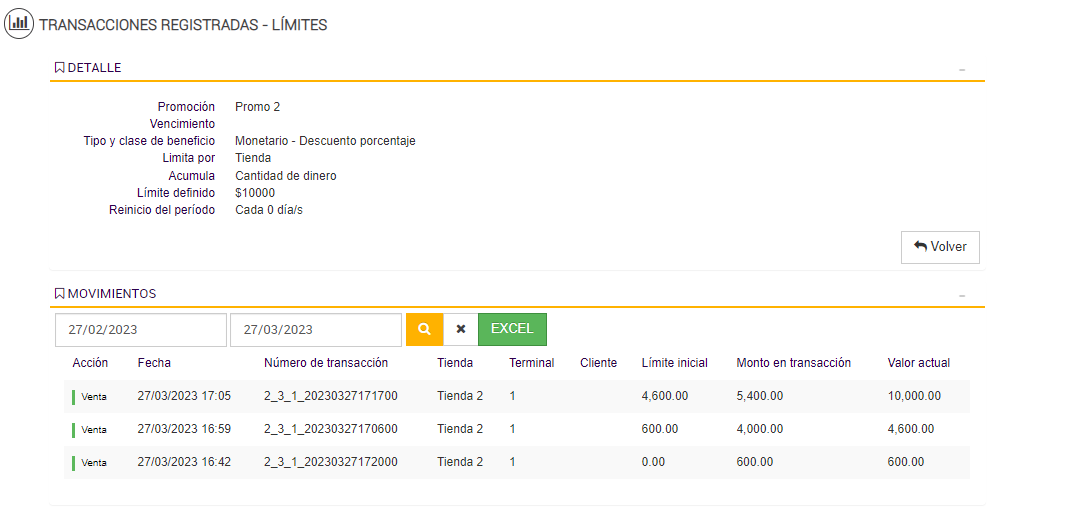The width and height of the screenshot is (1088, 523).
Task: Export movements with the EXCEL button
Action: coord(512,329)
